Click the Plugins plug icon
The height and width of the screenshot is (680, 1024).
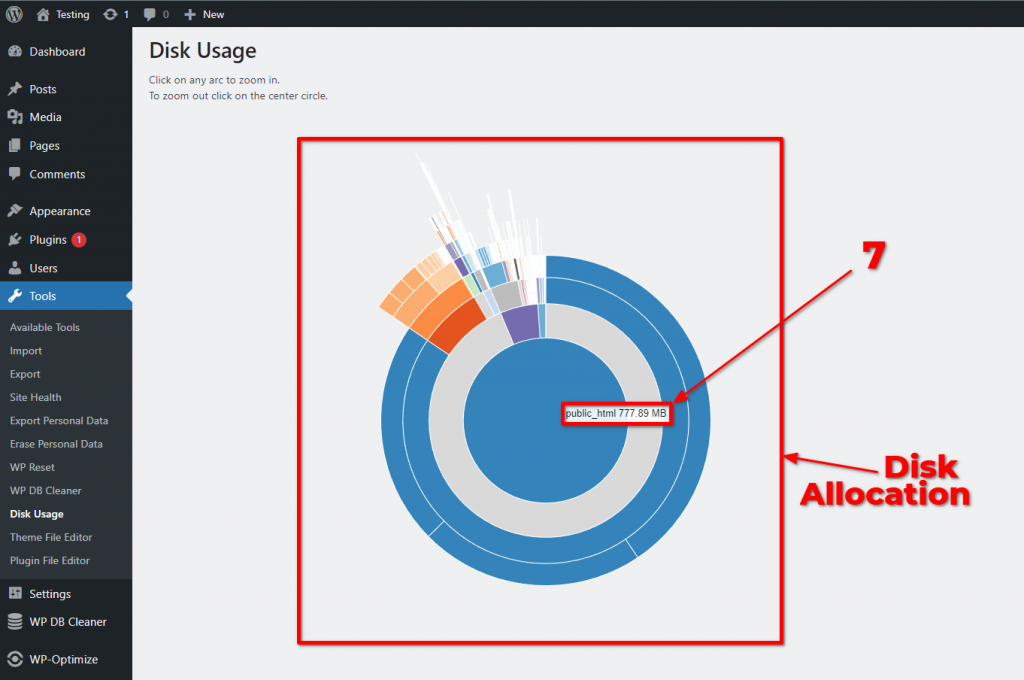pyautogui.click(x=15, y=240)
